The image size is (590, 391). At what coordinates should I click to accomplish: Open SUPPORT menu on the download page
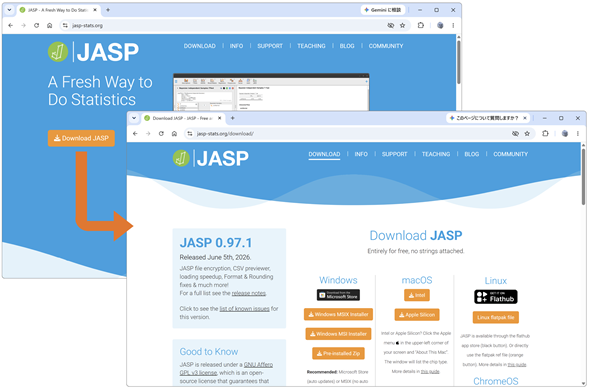394,154
